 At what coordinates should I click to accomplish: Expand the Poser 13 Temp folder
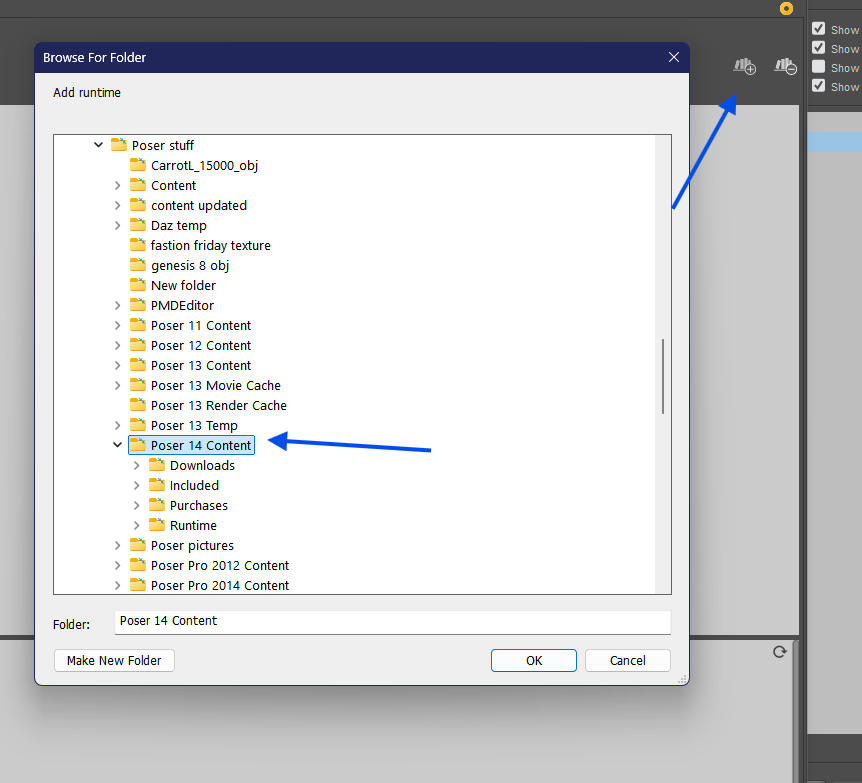[117, 426]
